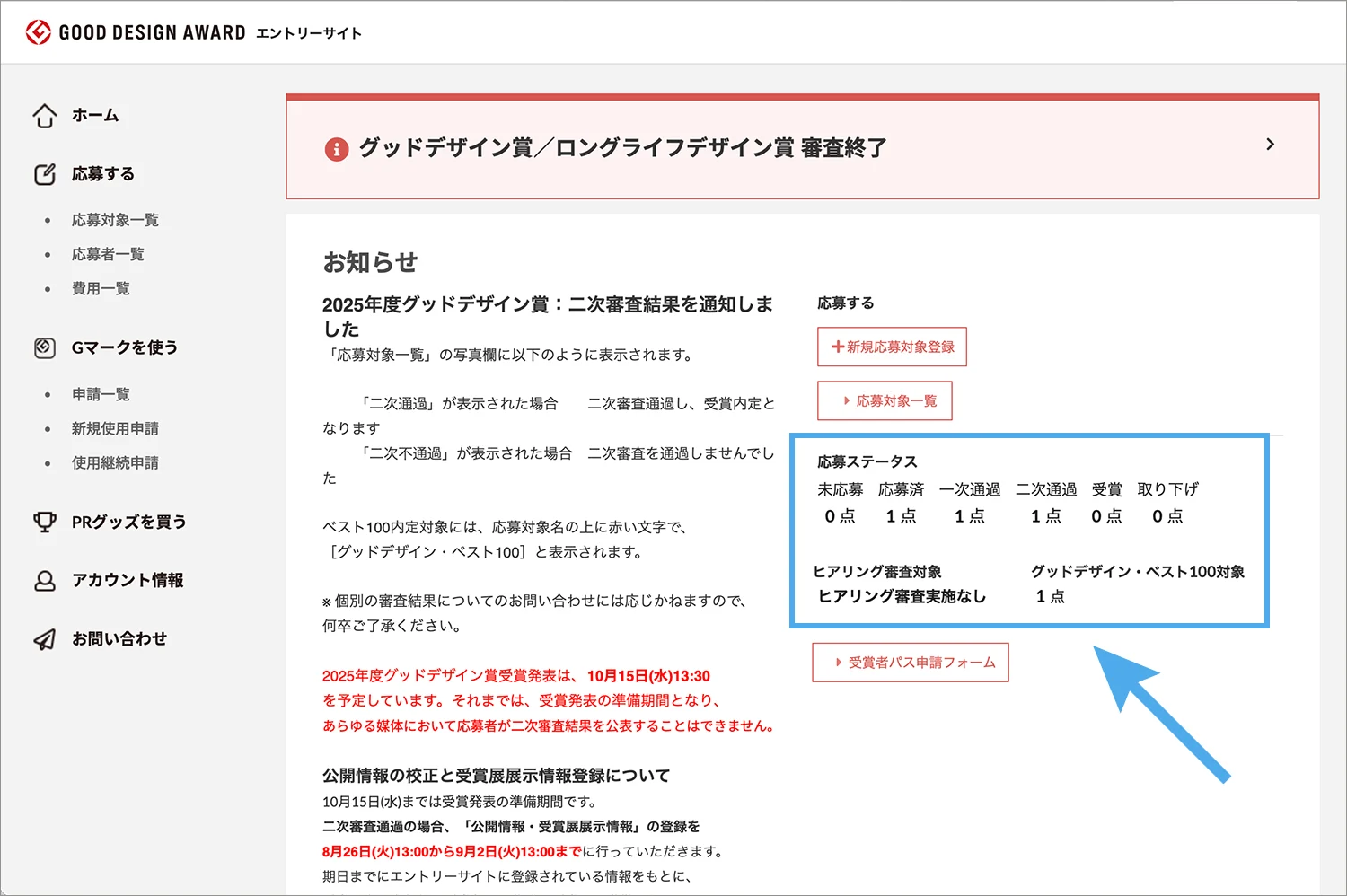Select the お問い合わせ paper plane icon
1347x896 pixels.
click(45, 638)
